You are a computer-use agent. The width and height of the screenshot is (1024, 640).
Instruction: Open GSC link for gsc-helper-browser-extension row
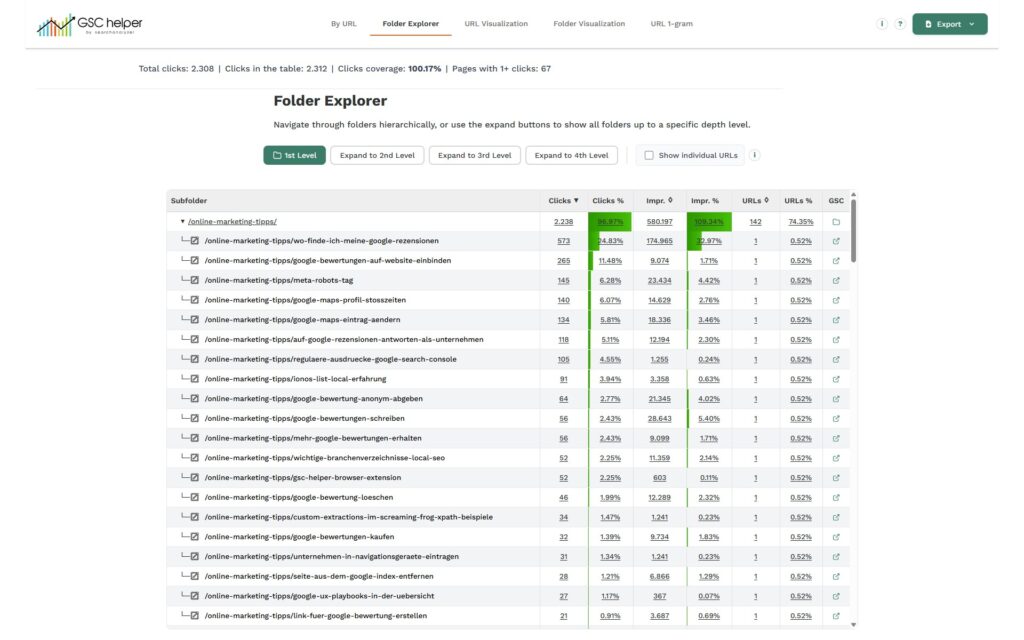(x=836, y=478)
